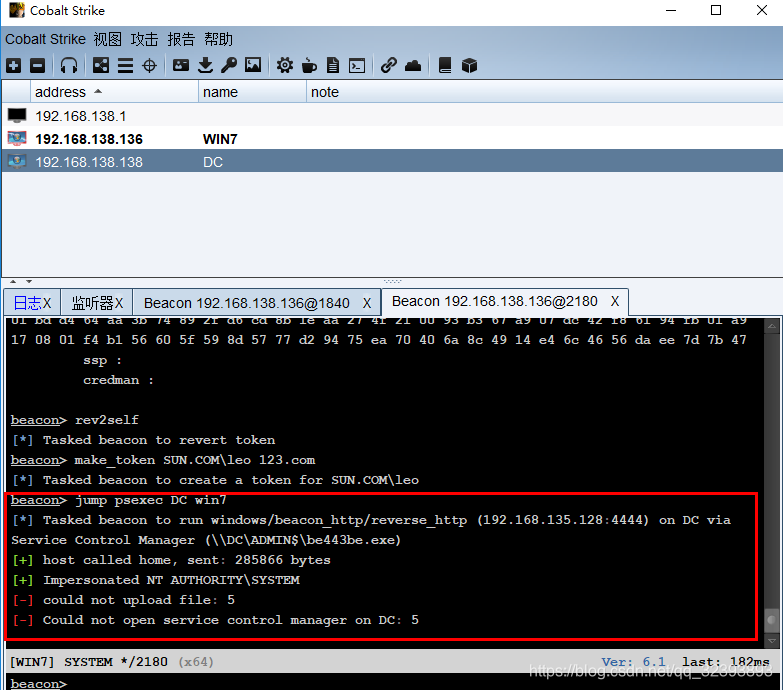This screenshot has width=783, height=690.
Task: Click the 'rev2self' command line
Action: pos(75,420)
